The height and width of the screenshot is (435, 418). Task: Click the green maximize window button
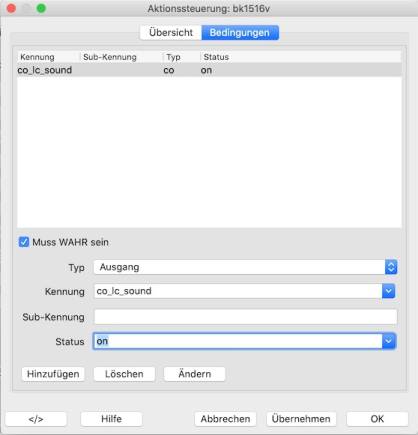coord(41,8)
